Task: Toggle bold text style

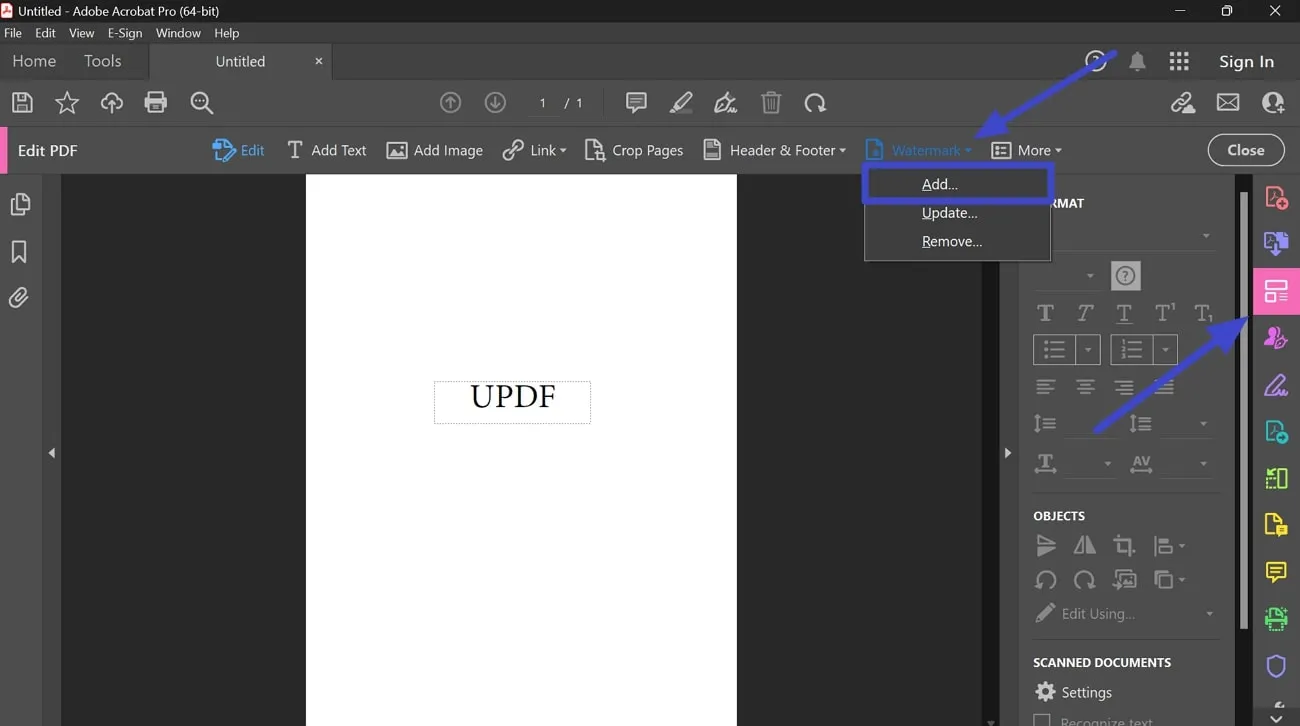Action: point(1045,313)
